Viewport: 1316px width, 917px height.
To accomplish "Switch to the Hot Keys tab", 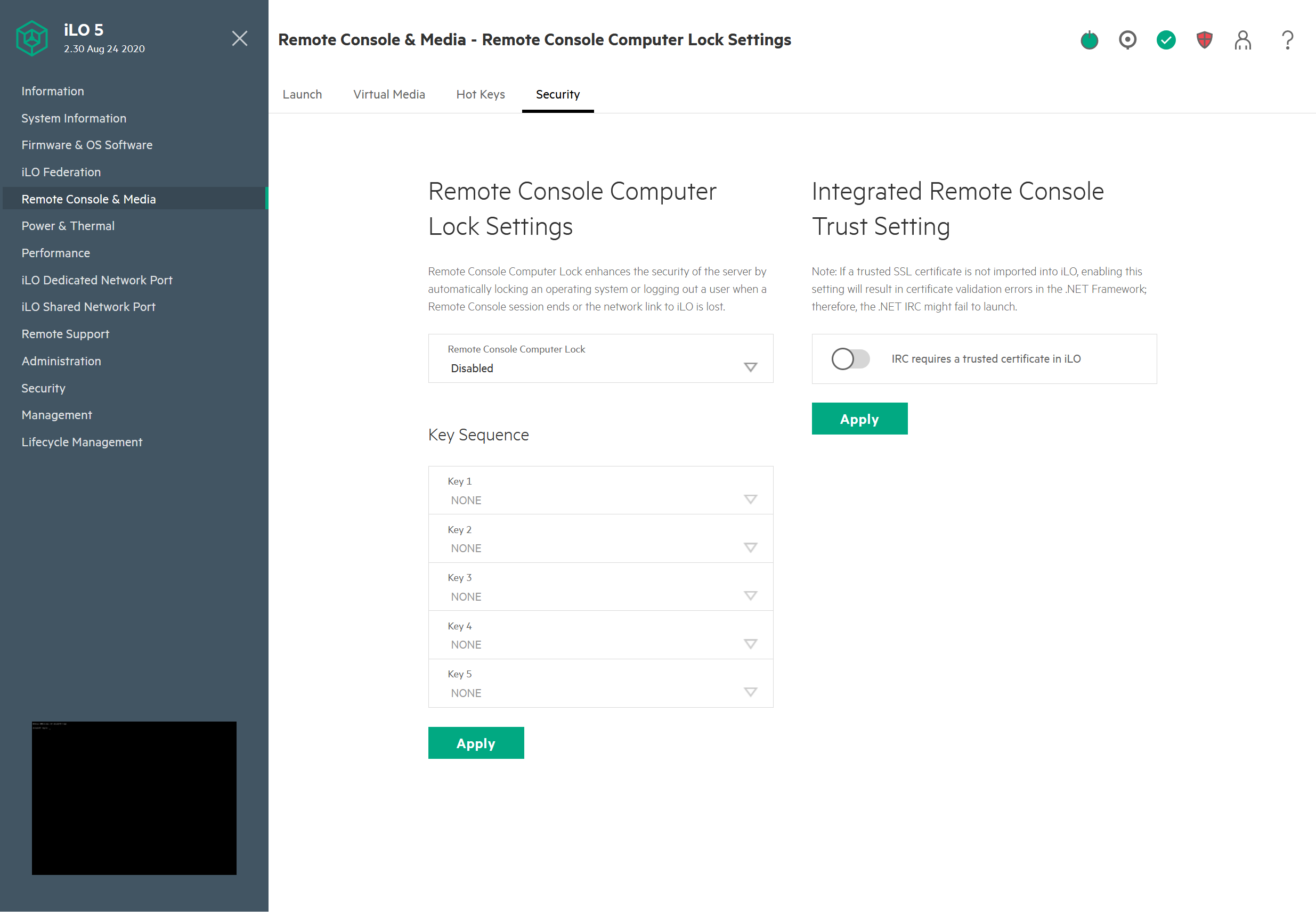I will tap(481, 94).
